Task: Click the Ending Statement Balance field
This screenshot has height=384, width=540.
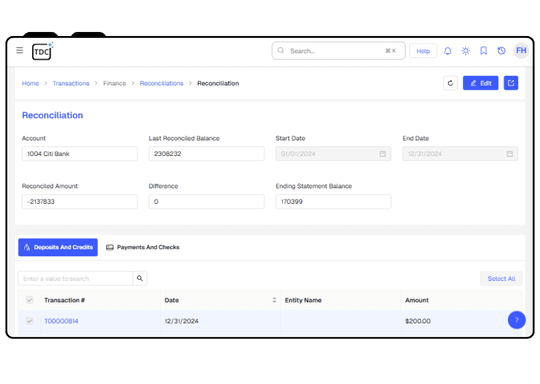Action: (x=333, y=201)
